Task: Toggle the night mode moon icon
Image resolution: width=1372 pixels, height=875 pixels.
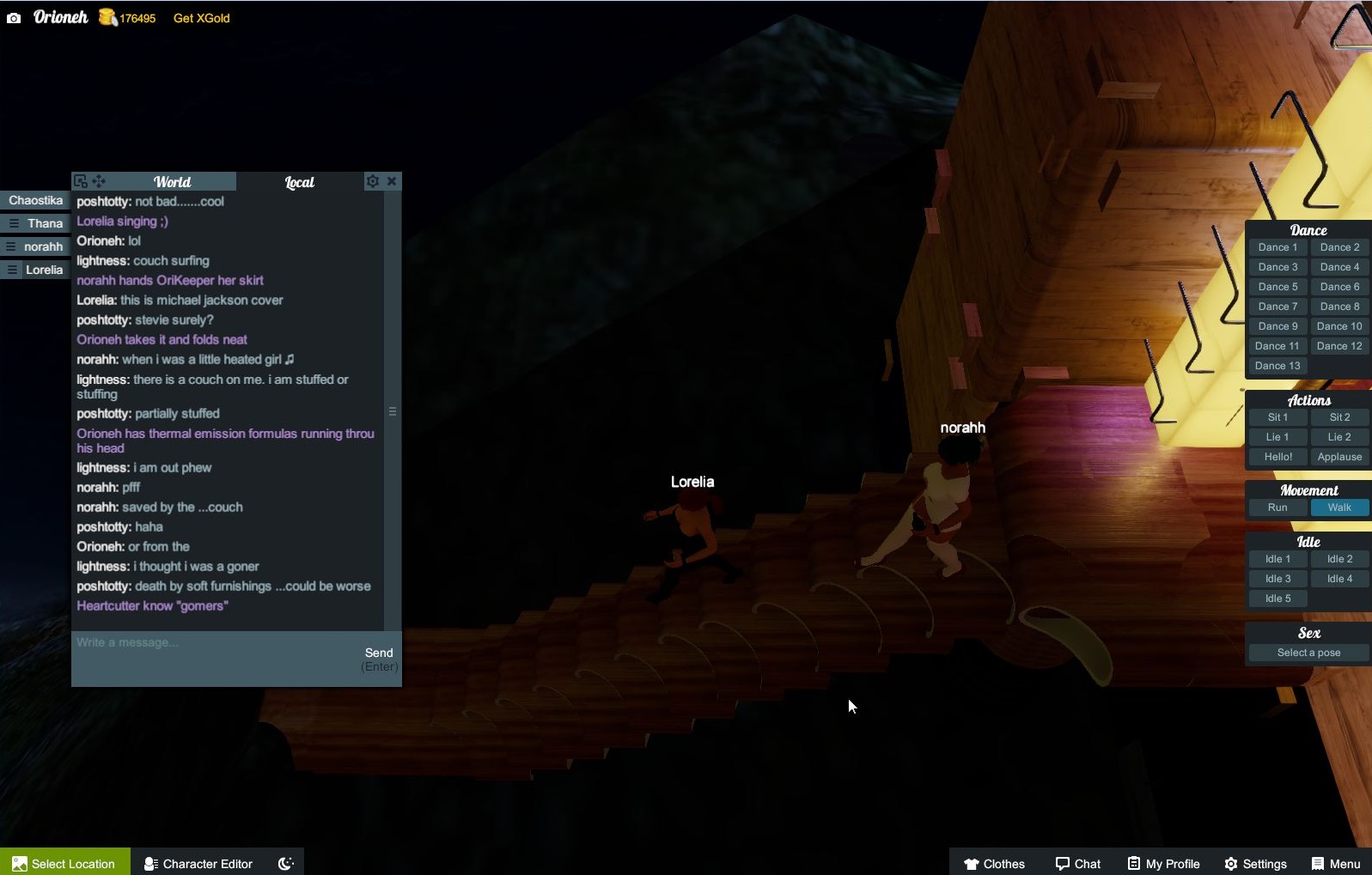Action: tap(286, 864)
